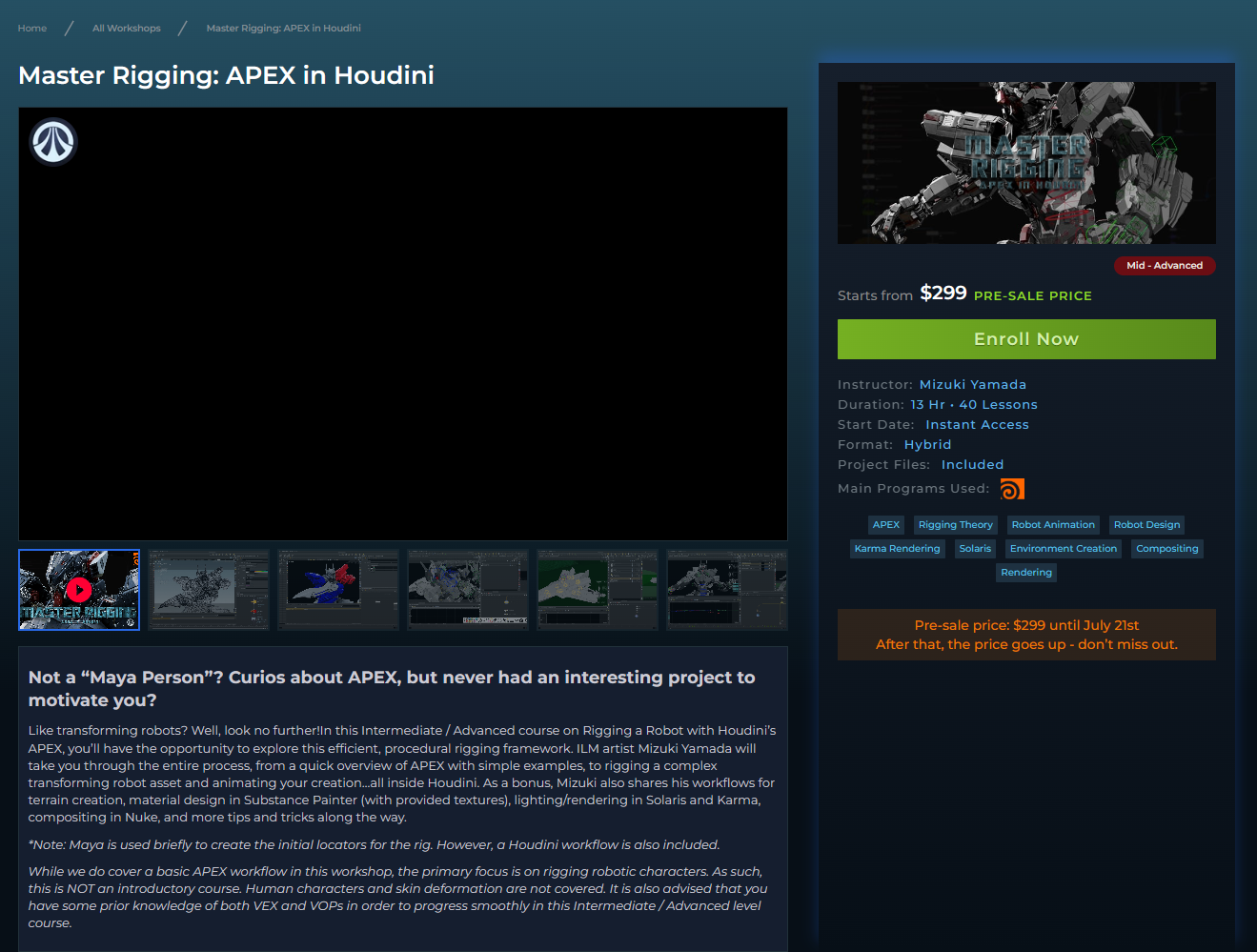
Task: Click the Karma Rendering tag
Action: 897,549
